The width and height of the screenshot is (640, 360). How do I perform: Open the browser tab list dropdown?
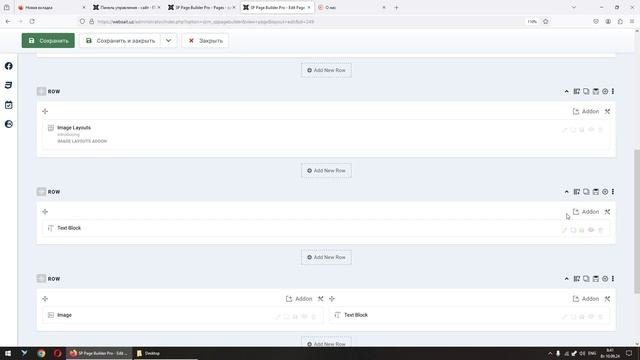point(574,7)
